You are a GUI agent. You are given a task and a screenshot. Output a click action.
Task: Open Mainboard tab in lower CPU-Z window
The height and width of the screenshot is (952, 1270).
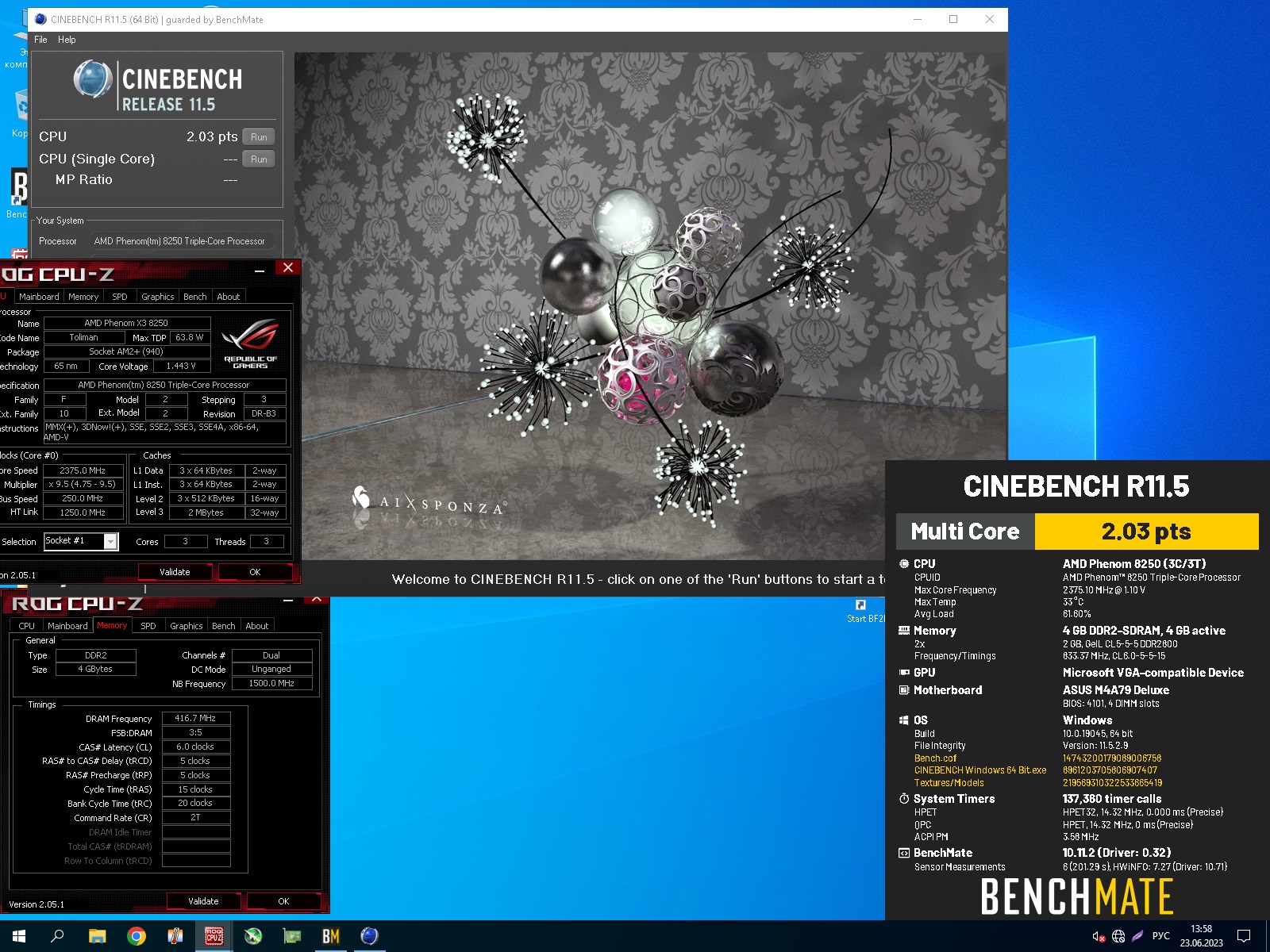coord(67,626)
